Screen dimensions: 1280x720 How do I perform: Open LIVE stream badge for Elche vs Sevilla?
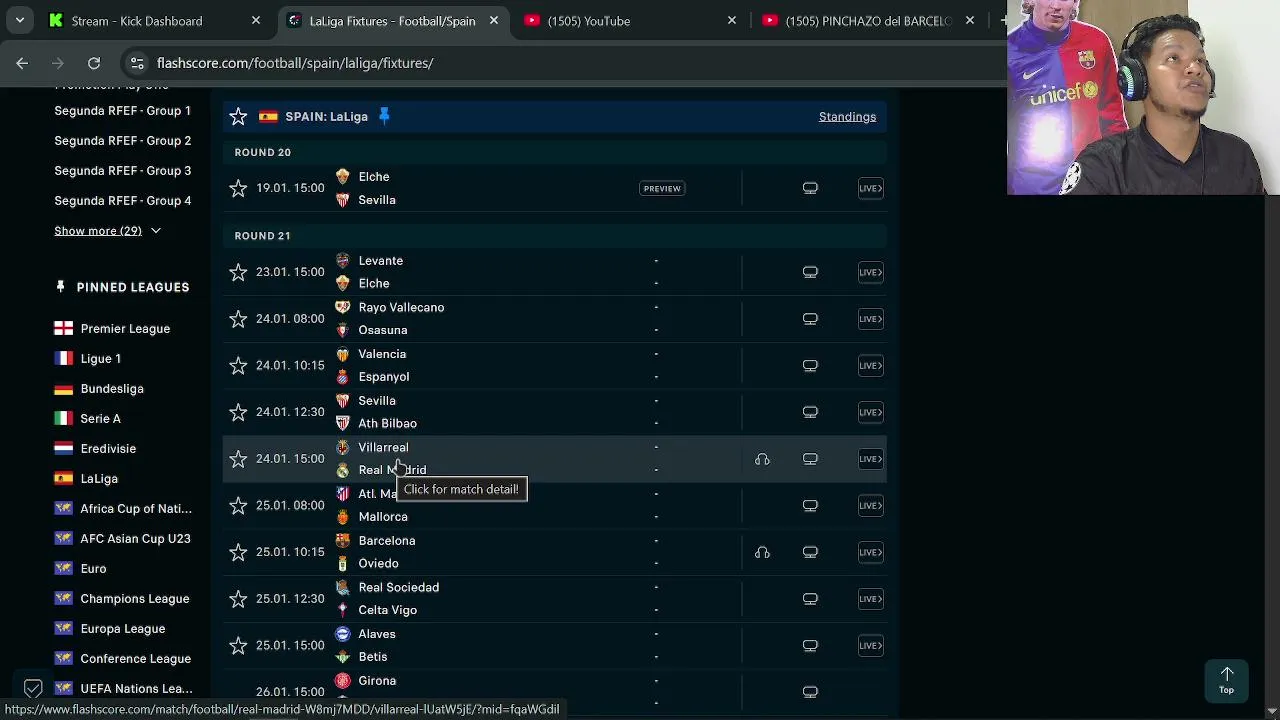click(x=870, y=188)
